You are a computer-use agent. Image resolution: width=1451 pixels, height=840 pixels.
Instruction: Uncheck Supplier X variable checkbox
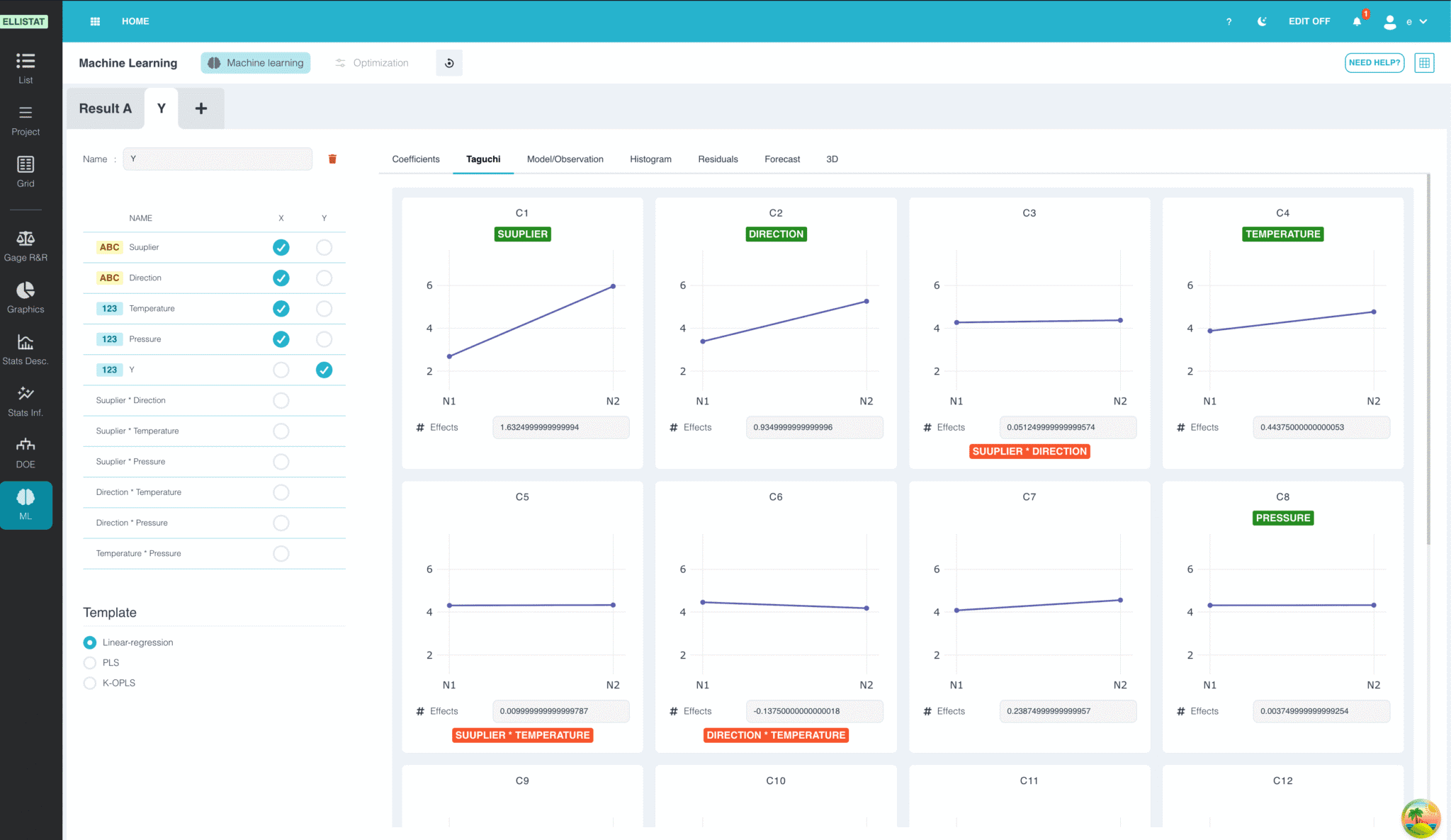tap(281, 247)
